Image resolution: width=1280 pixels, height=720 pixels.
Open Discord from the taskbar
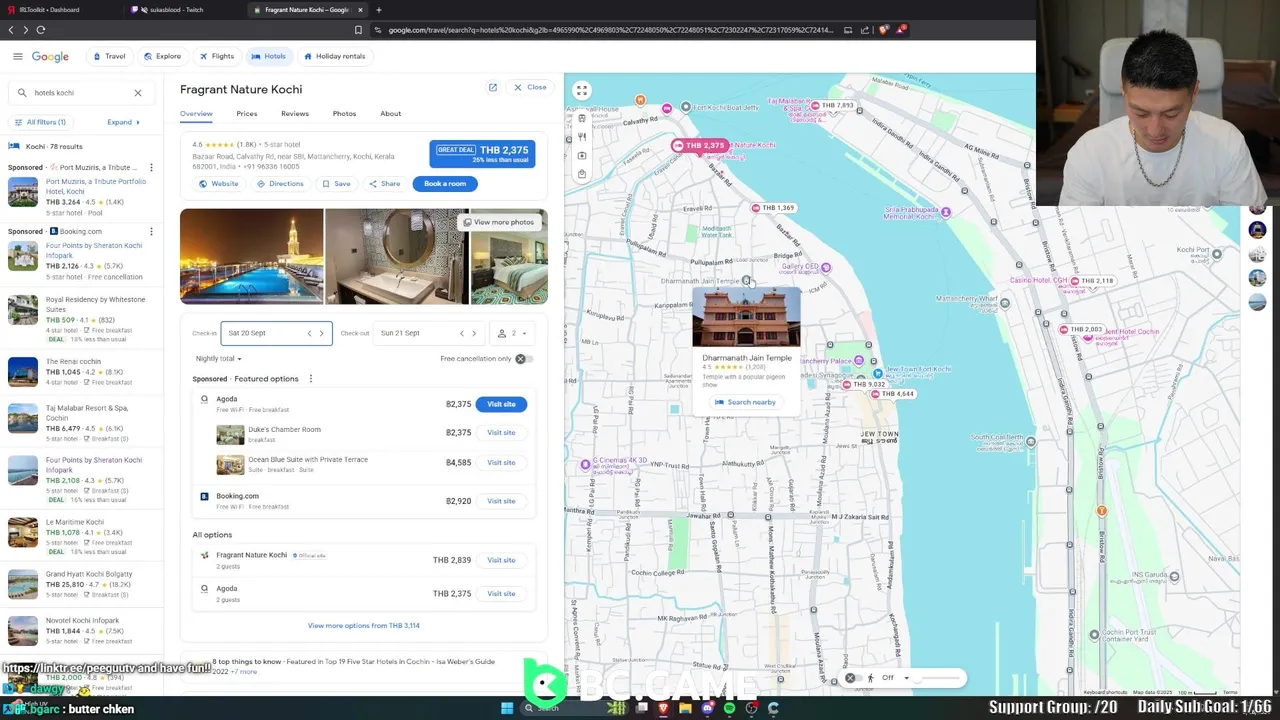[707, 708]
